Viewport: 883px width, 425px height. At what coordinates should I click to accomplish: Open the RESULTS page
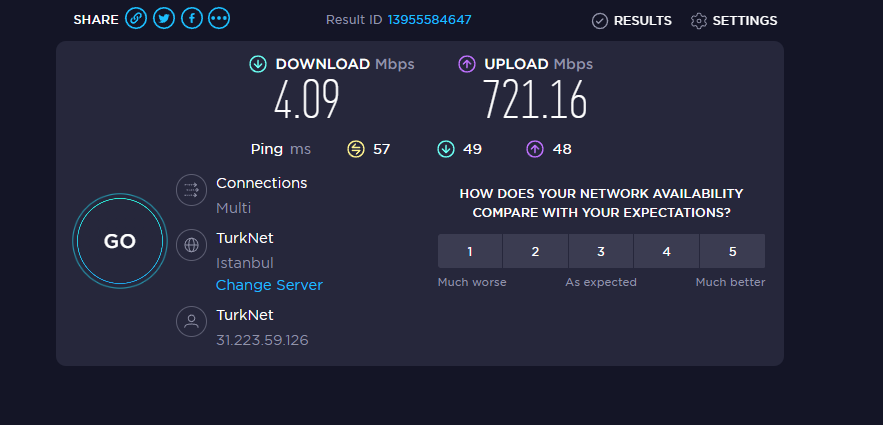pos(632,21)
